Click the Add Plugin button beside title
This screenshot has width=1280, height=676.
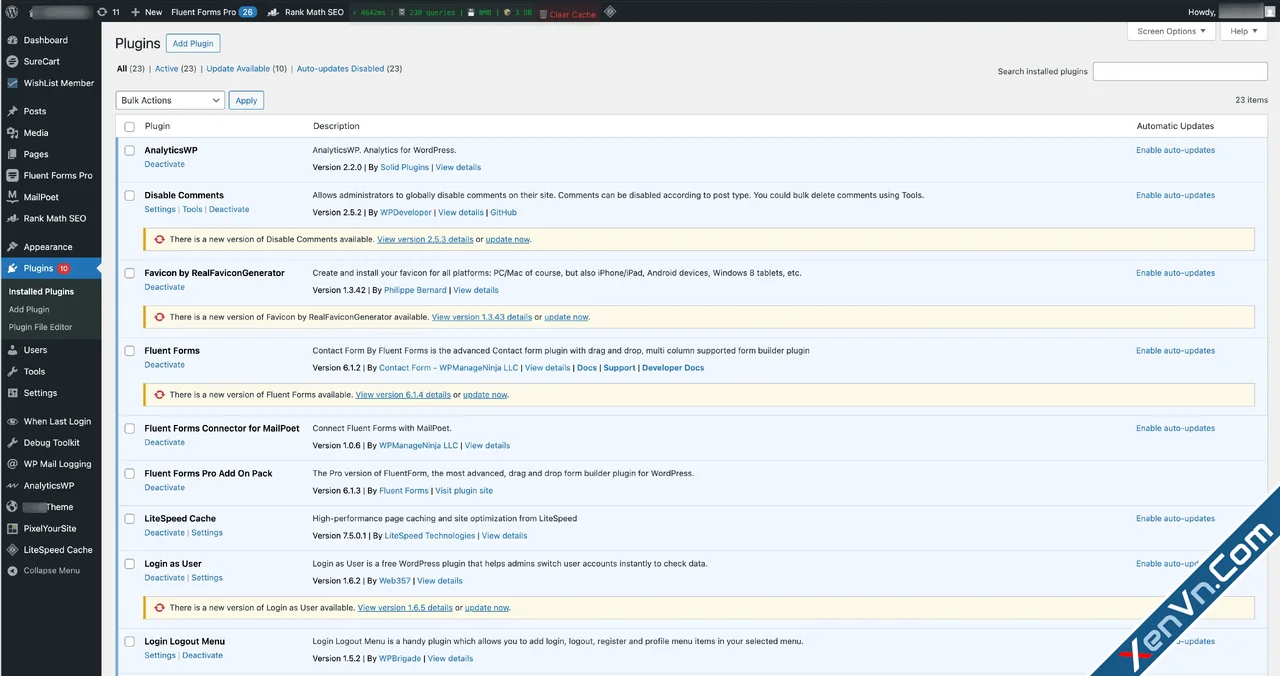click(x=193, y=44)
